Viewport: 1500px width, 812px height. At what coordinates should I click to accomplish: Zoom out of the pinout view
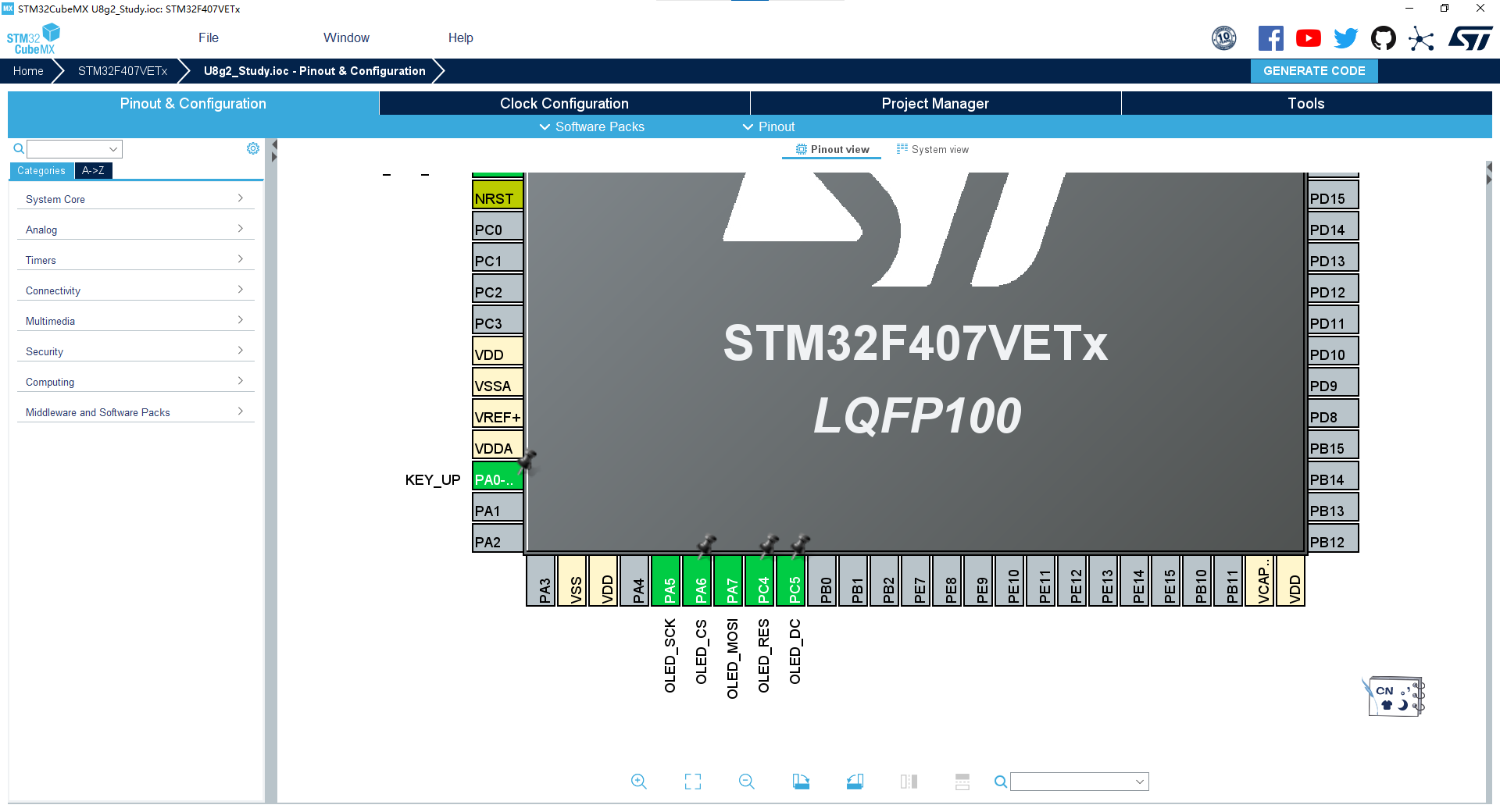pos(746,782)
